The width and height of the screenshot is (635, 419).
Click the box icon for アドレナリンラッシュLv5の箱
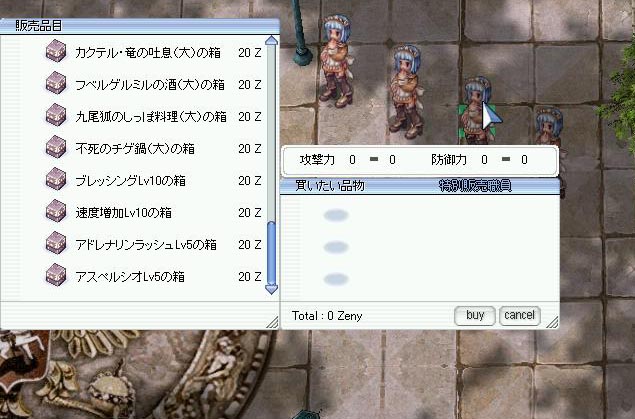(x=56, y=243)
